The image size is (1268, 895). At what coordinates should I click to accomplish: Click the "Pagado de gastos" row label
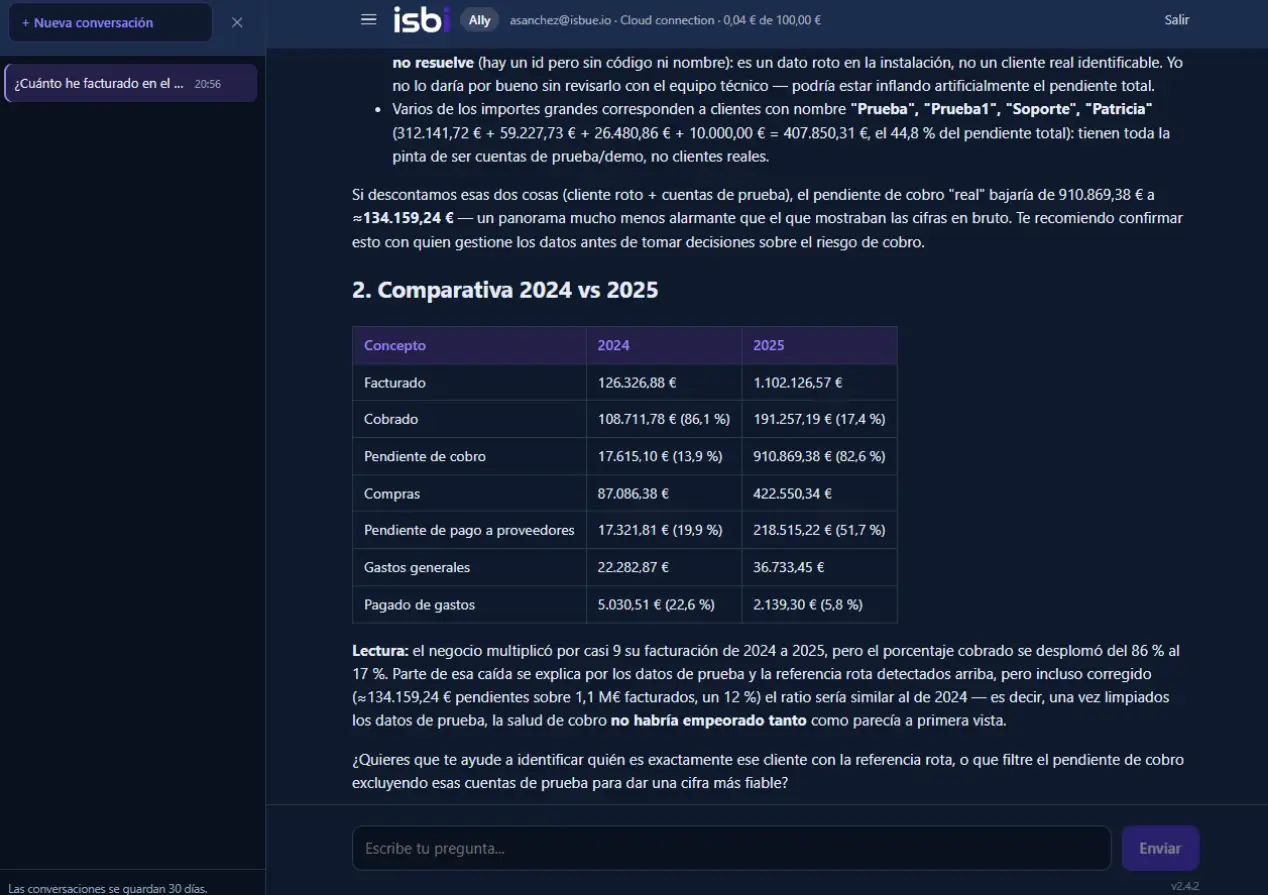[420, 604]
